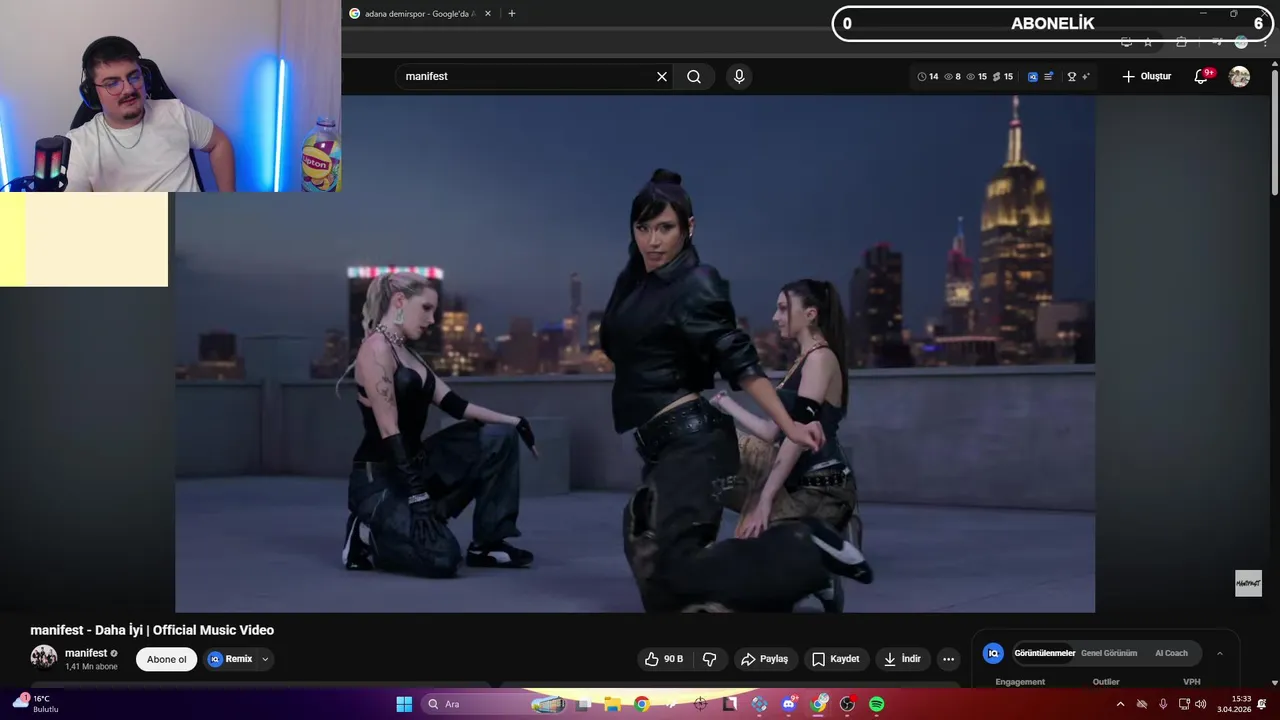1280x720 pixels.
Task: Subscribe with Abone ol button
Action: pyautogui.click(x=167, y=659)
